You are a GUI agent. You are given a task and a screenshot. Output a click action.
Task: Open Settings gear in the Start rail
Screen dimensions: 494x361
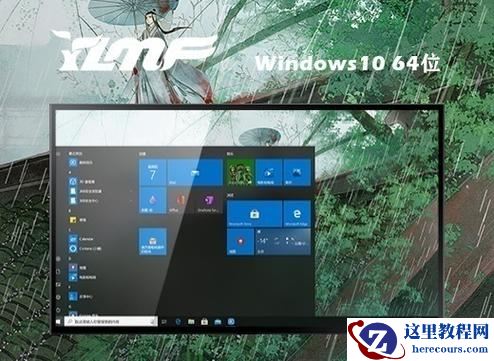point(58,297)
